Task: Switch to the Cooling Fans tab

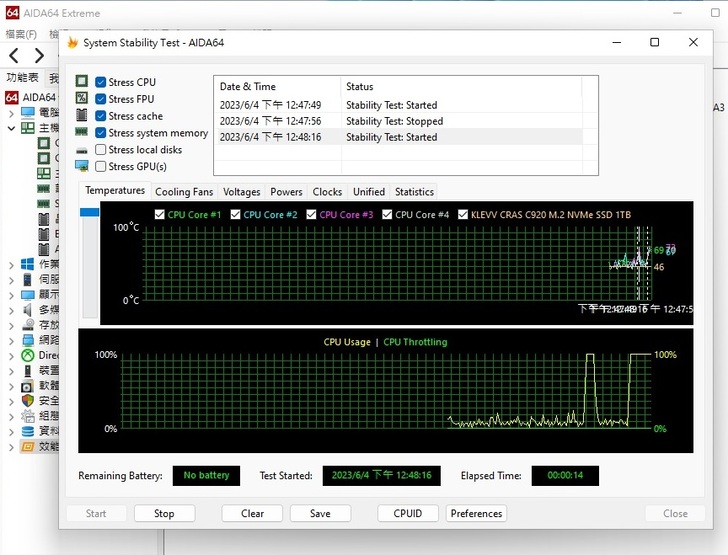Action: (x=183, y=192)
